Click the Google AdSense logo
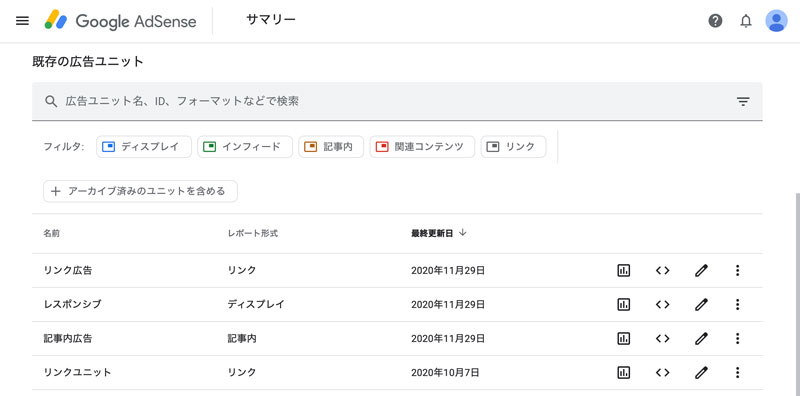The image size is (800, 396). [120, 21]
